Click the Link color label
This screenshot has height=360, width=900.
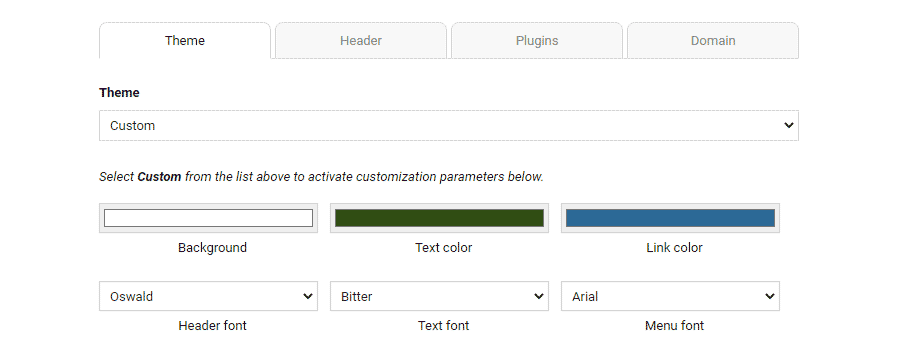(x=674, y=247)
